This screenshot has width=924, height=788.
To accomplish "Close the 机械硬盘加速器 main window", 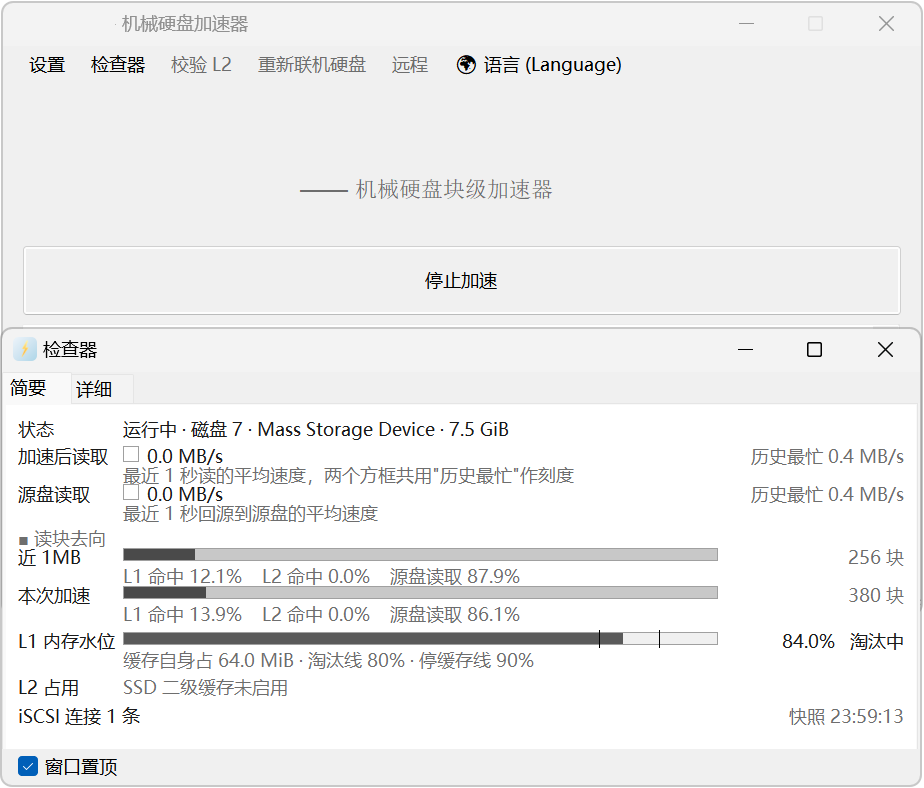I will [886, 24].
